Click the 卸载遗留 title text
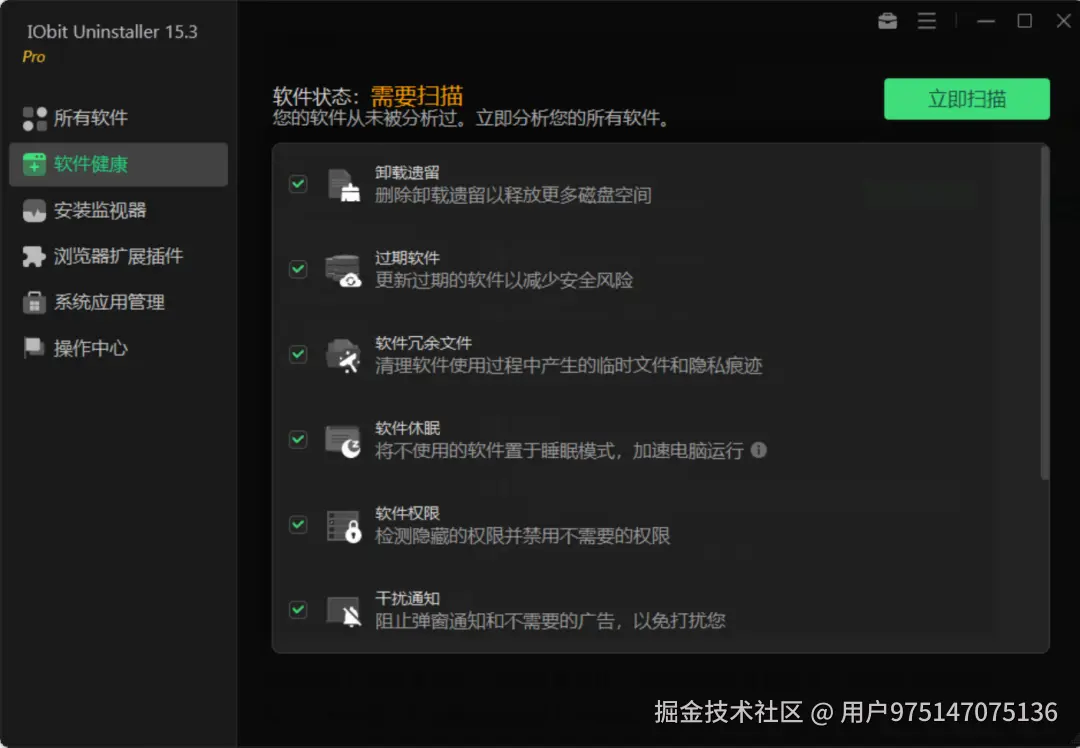Image resolution: width=1080 pixels, height=748 pixels. click(407, 173)
